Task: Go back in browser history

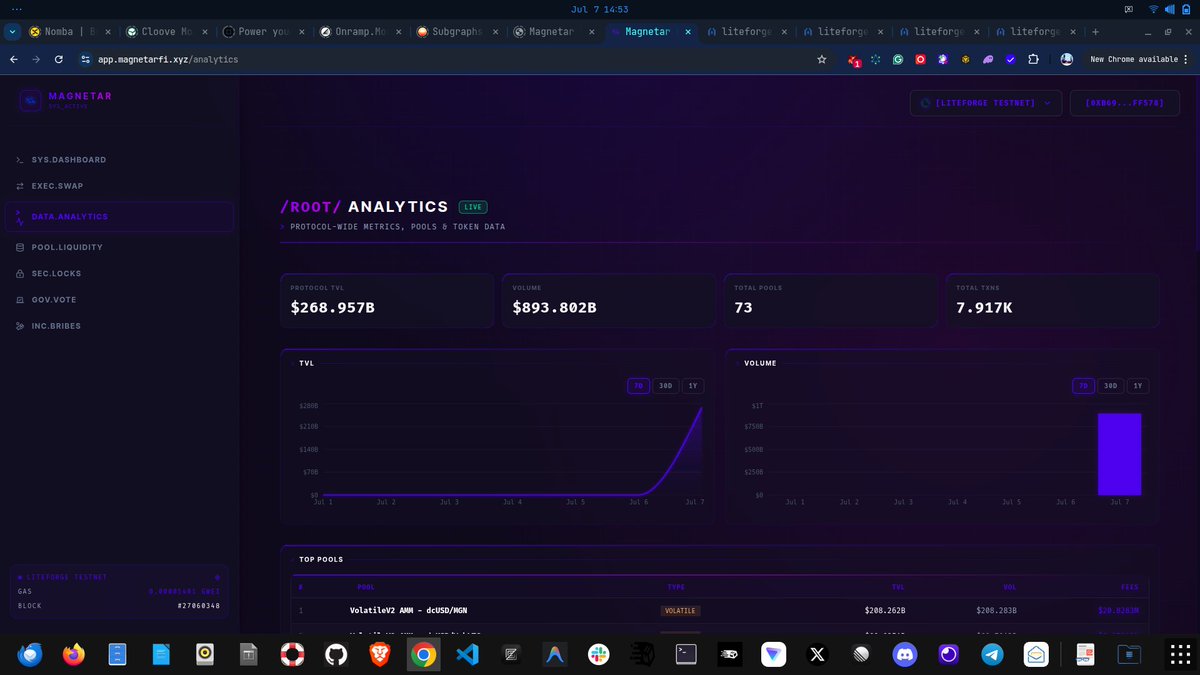Action: 14,59
